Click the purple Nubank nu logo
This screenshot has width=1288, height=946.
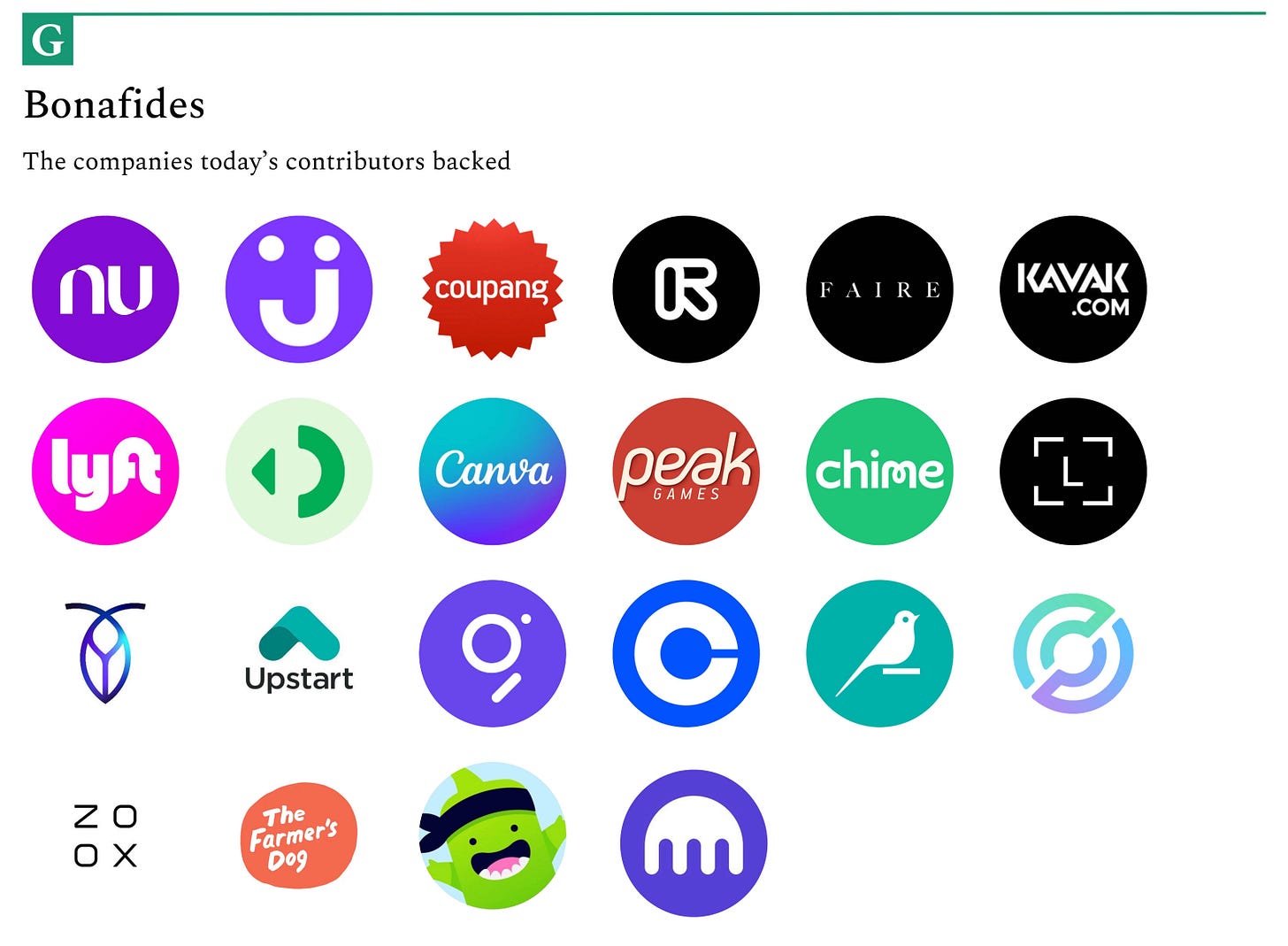coord(105,289)
